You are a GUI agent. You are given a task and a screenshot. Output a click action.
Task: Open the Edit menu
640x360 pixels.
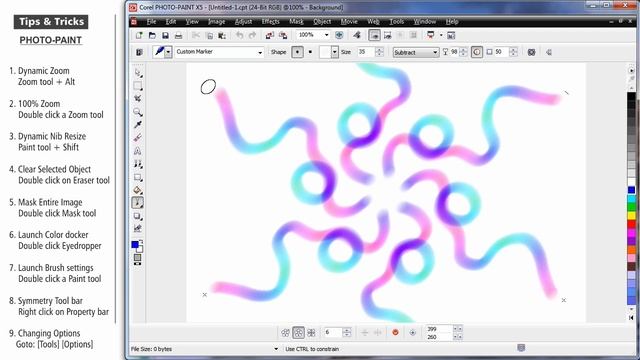171,22
